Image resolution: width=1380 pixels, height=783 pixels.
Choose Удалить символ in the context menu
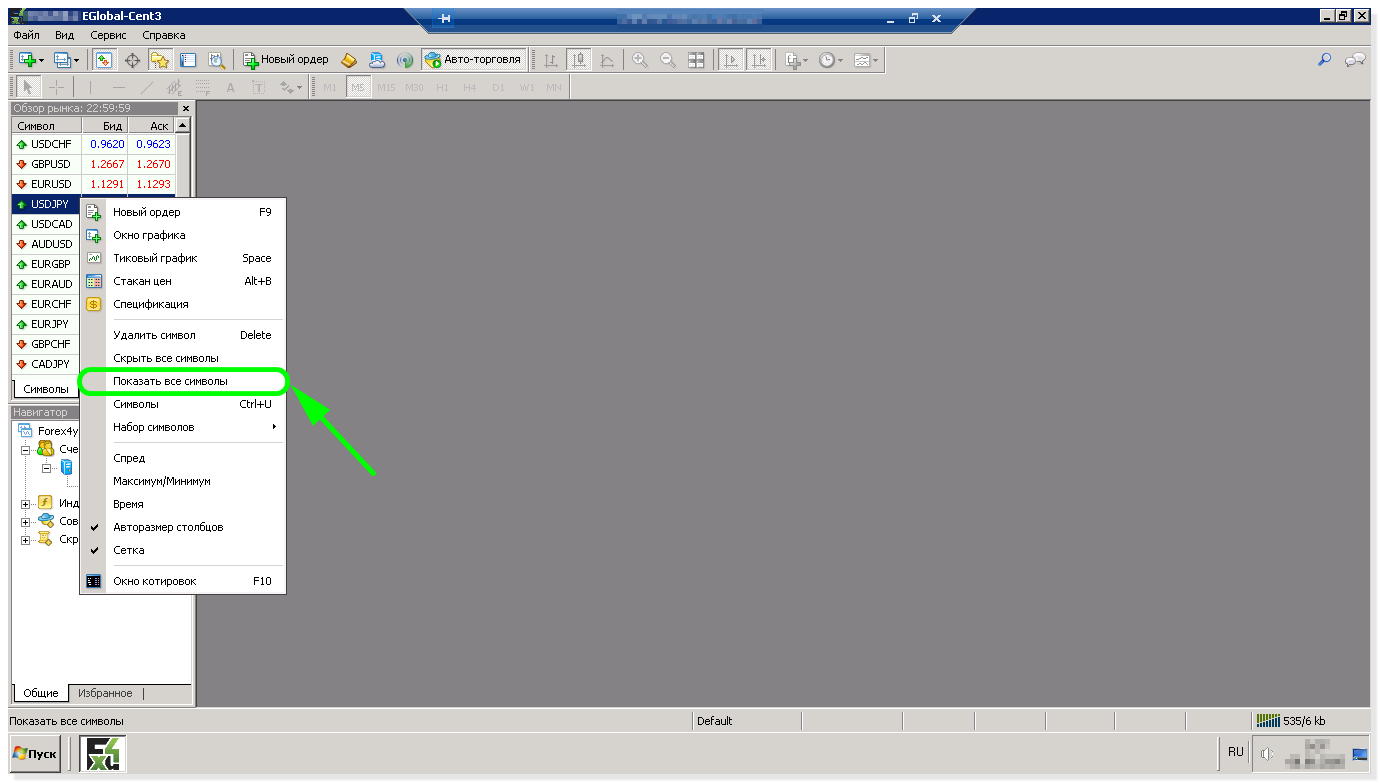coord(183,335)
